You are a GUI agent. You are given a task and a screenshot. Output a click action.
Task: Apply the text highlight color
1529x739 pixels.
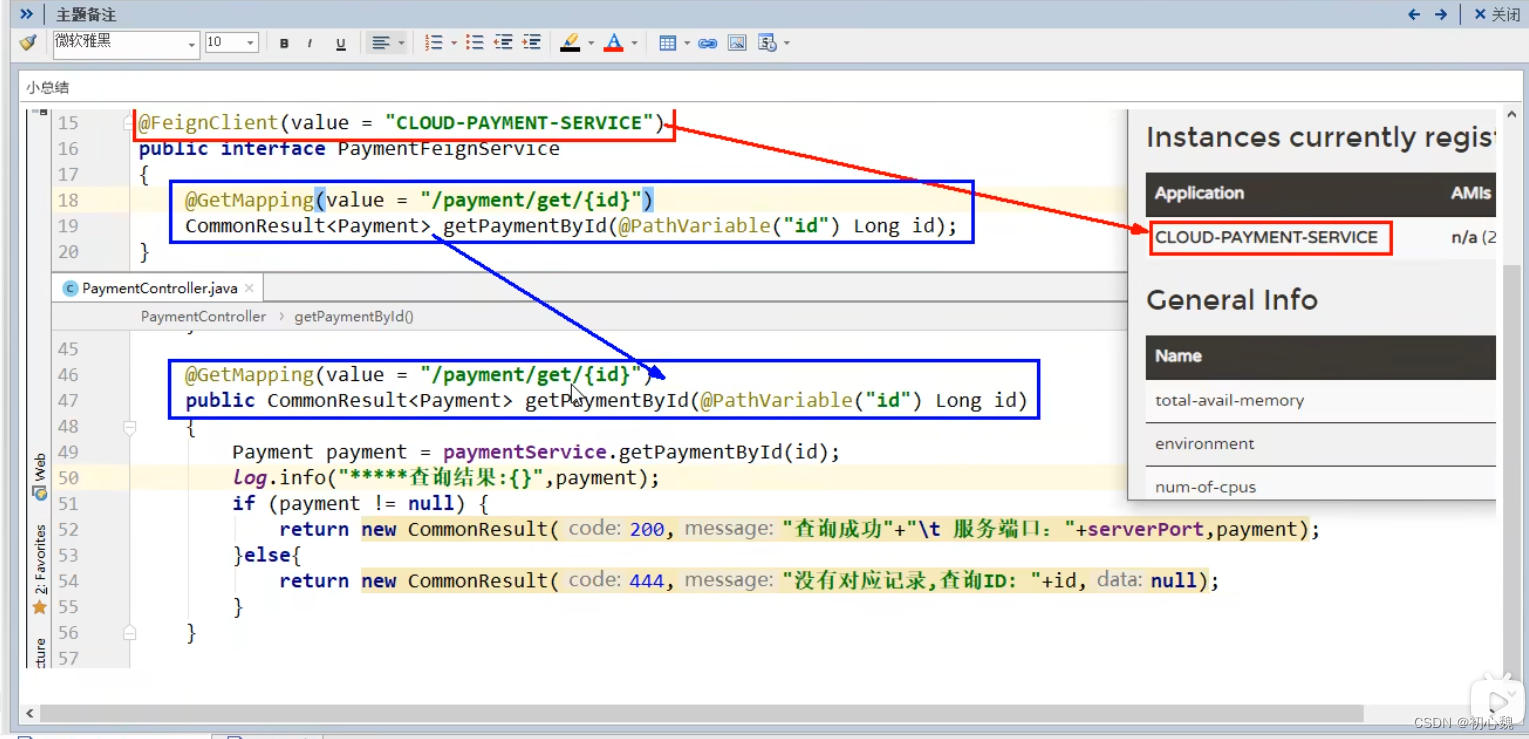[570, 43]
